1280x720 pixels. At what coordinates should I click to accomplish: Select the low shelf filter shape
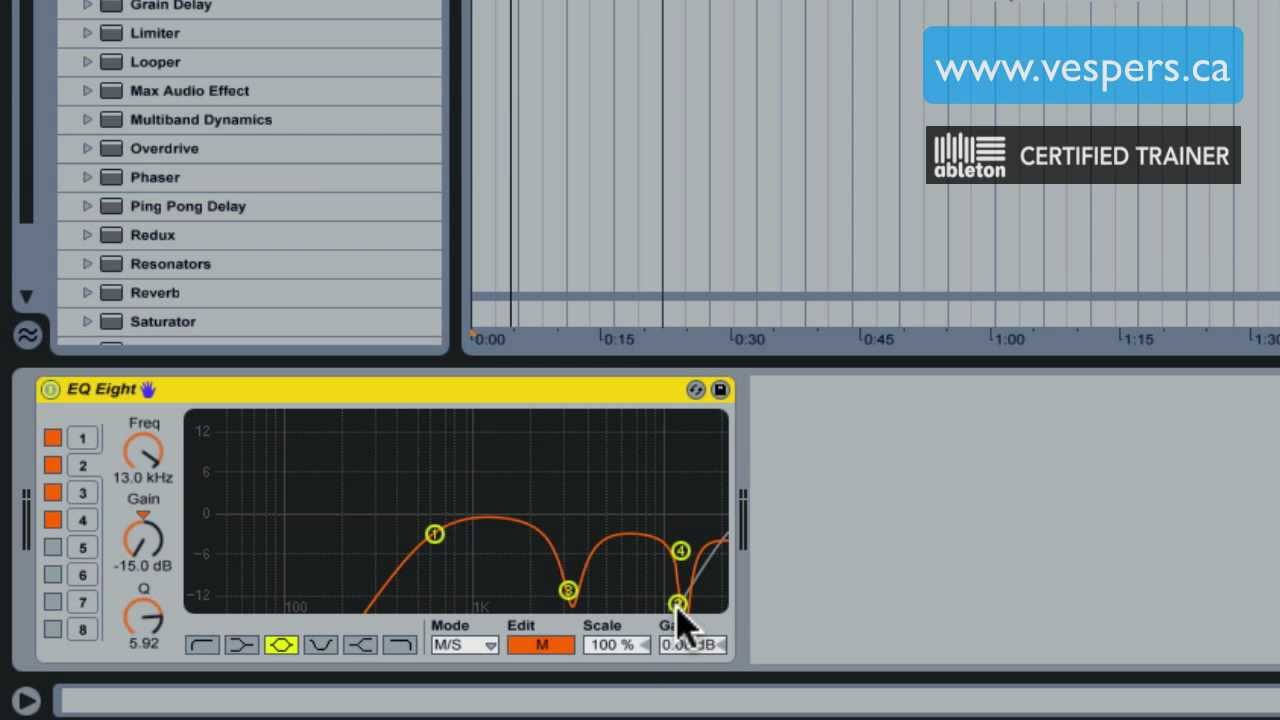242,645
